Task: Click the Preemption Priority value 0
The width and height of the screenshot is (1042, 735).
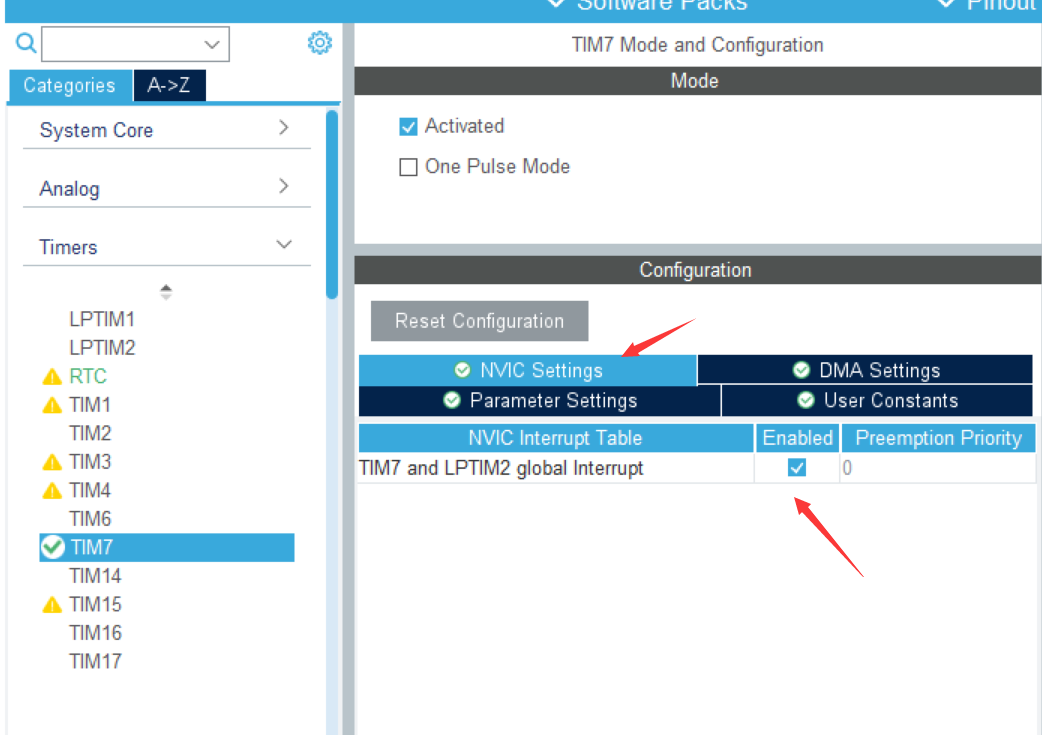Action: tap(847, 469)
